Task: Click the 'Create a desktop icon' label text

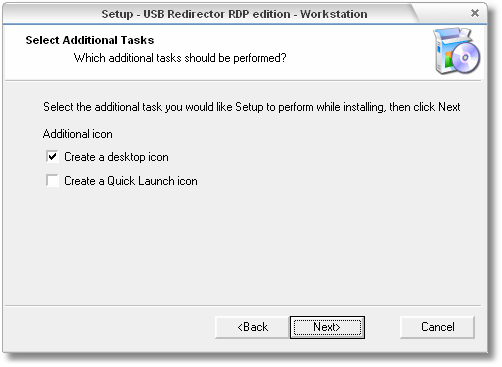Action: pos(116,157)
